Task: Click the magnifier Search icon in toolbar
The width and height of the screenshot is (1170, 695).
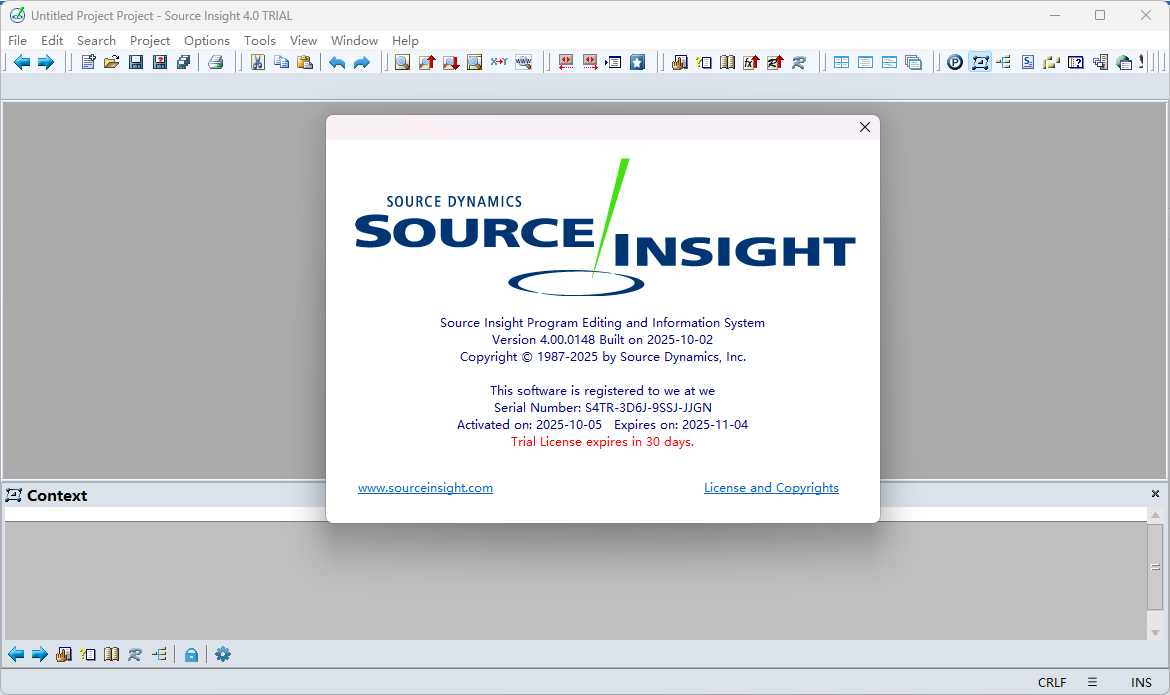Action: [x=402, y=62]
